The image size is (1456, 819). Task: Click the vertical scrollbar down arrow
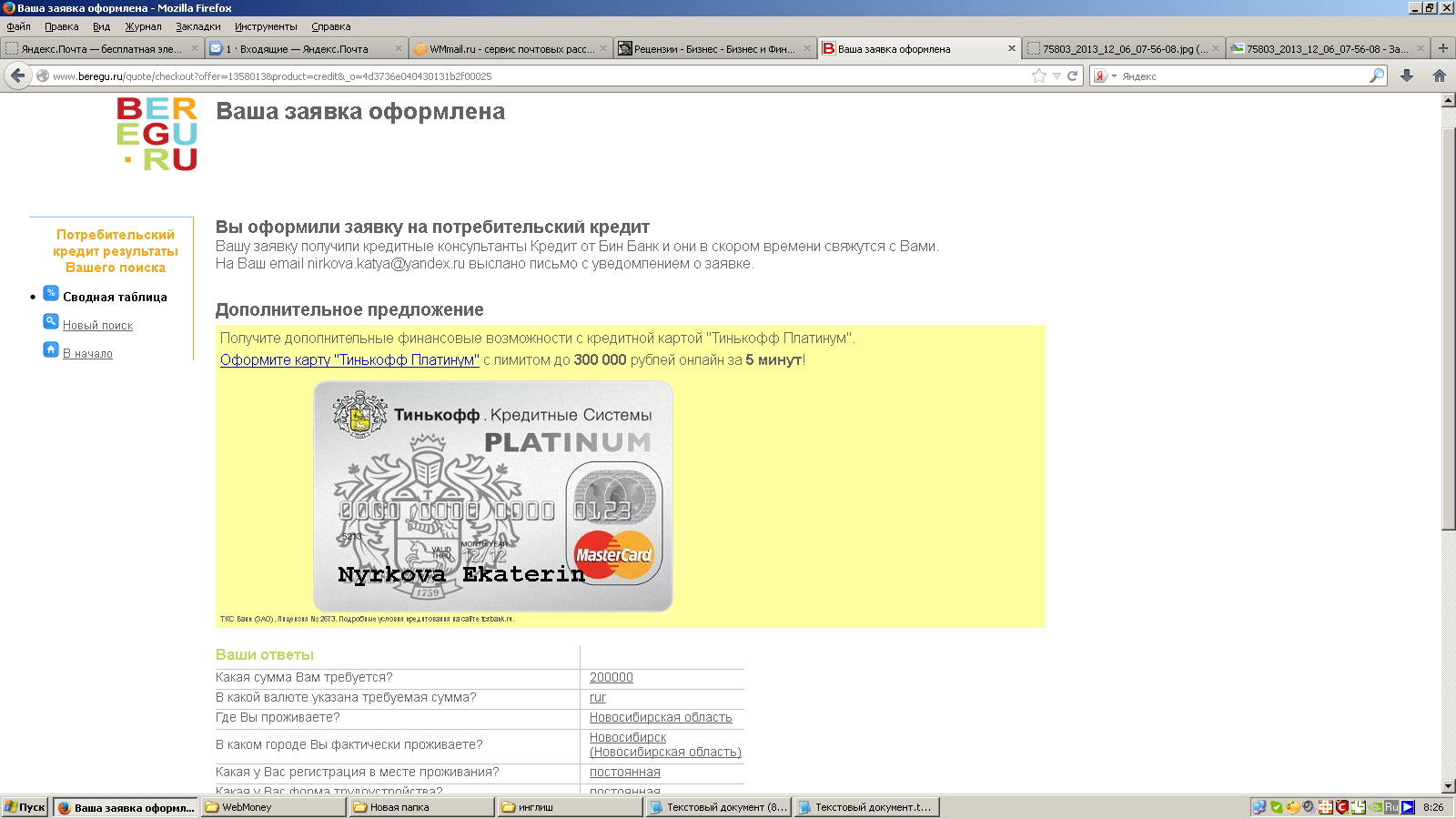tap(1449, 785)
